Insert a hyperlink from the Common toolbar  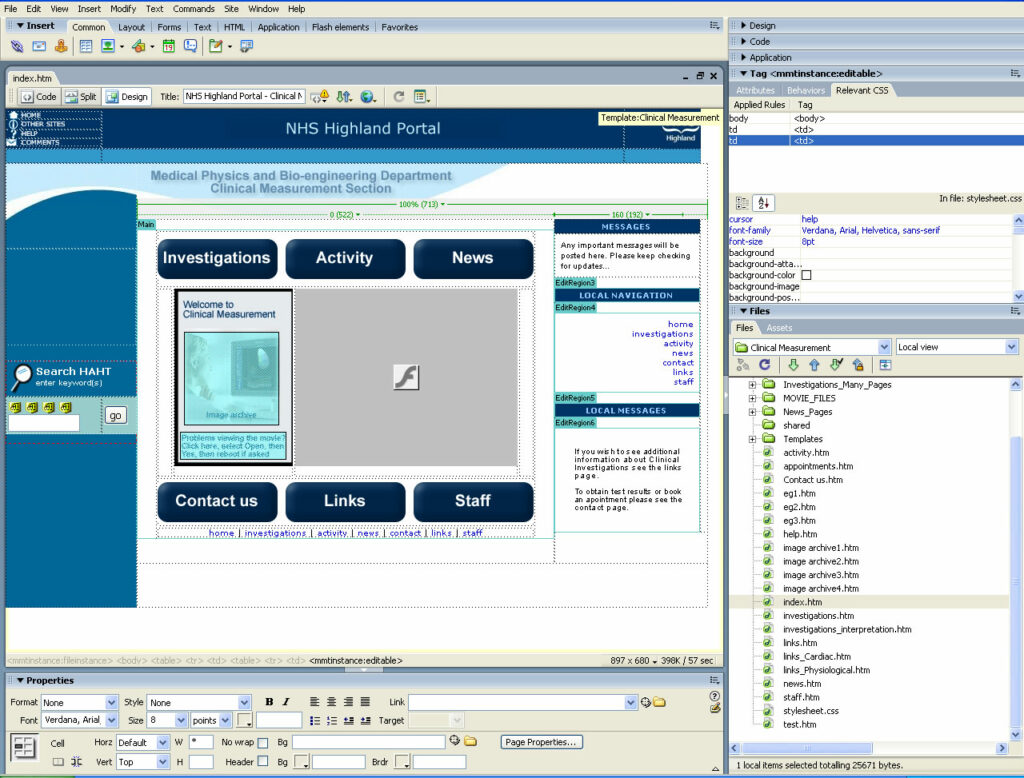[x=17, y=46]
